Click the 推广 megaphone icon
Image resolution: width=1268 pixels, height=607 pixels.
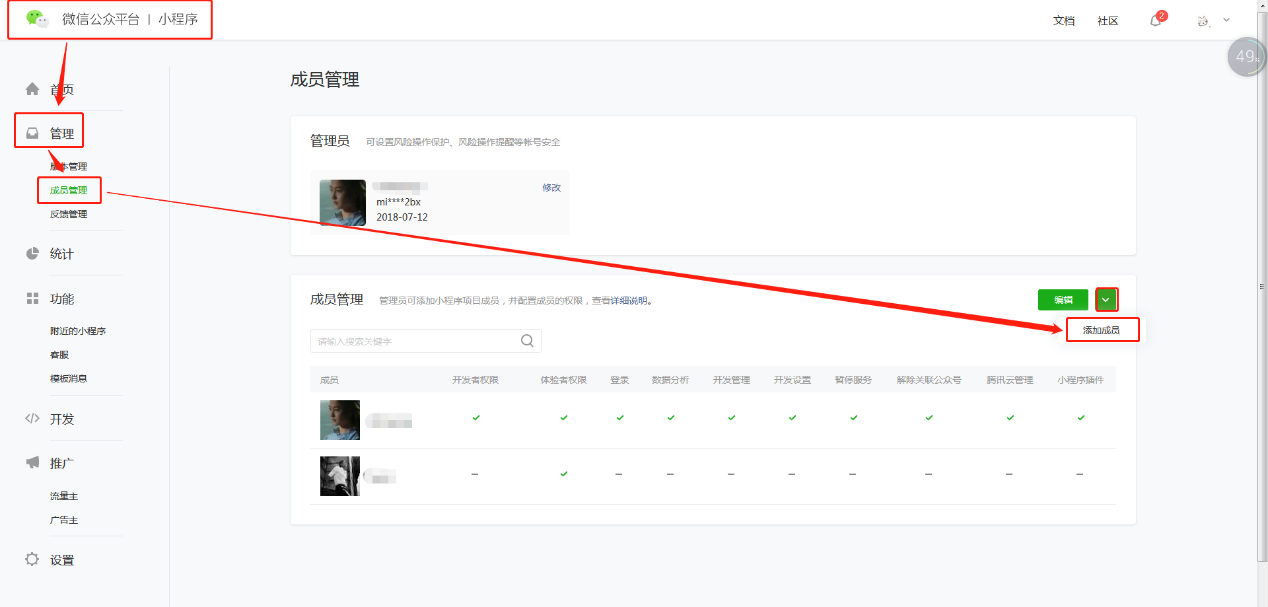pos(32,463)
